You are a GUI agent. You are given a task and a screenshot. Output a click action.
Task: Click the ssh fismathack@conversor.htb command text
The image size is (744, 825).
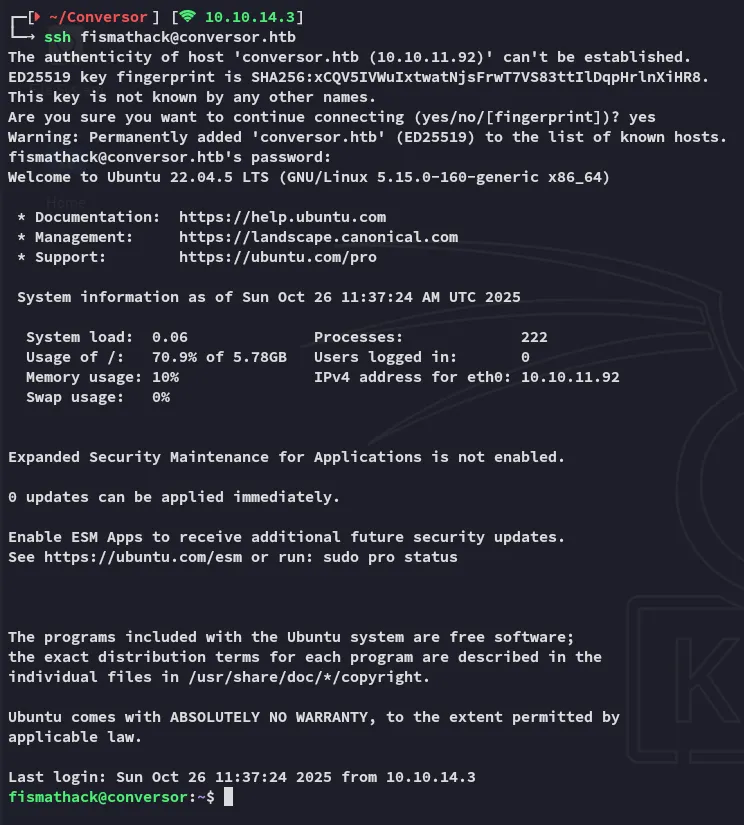coord(169,37)
